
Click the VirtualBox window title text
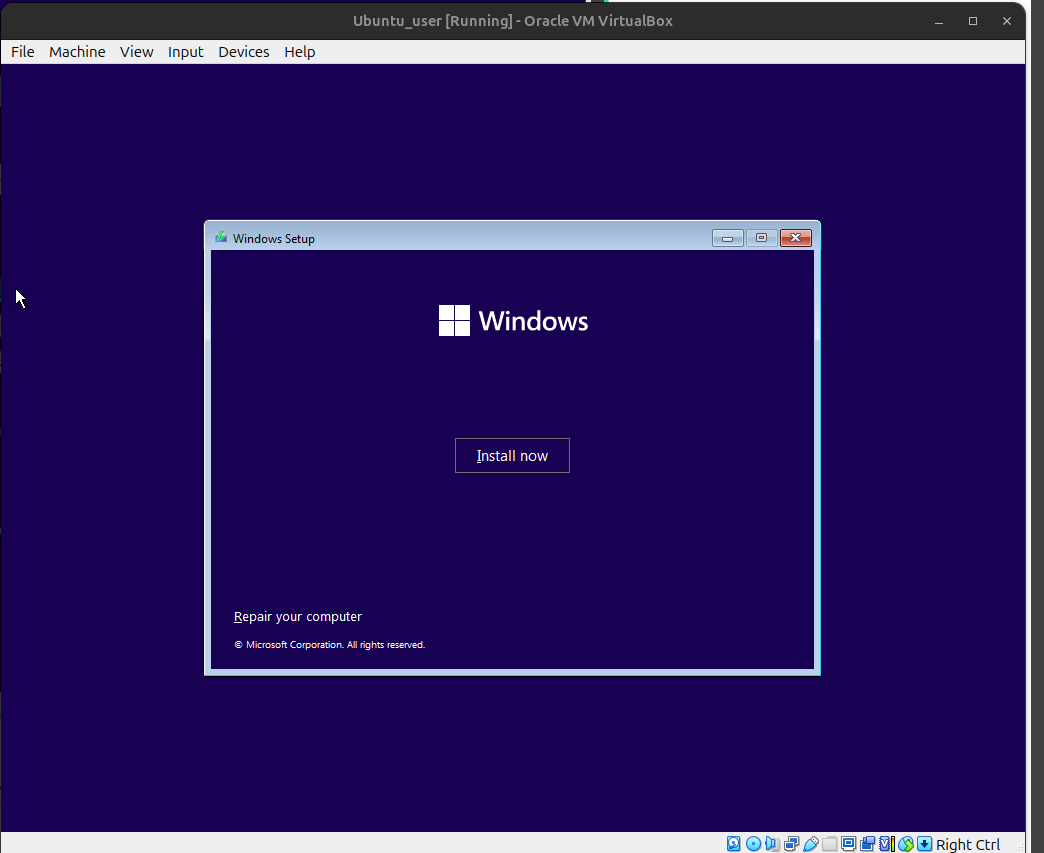(x=513, y=21)
